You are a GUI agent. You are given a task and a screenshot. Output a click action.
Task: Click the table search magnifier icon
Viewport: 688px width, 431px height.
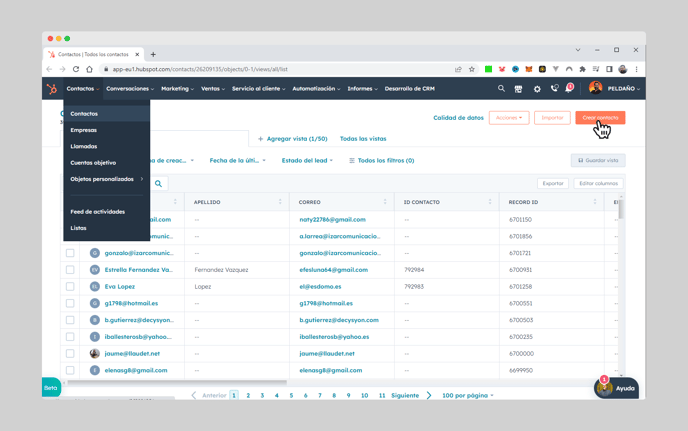pyautogui.click(x=158, y=184)
